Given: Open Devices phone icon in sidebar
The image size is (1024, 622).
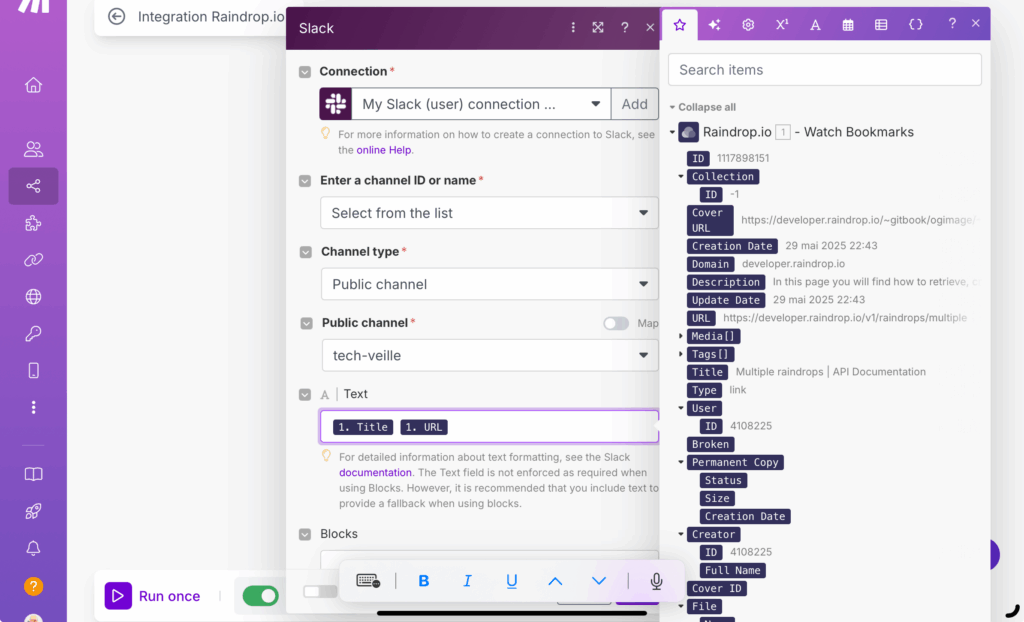Looking at the screenshot, I should [x=33, y=370].
